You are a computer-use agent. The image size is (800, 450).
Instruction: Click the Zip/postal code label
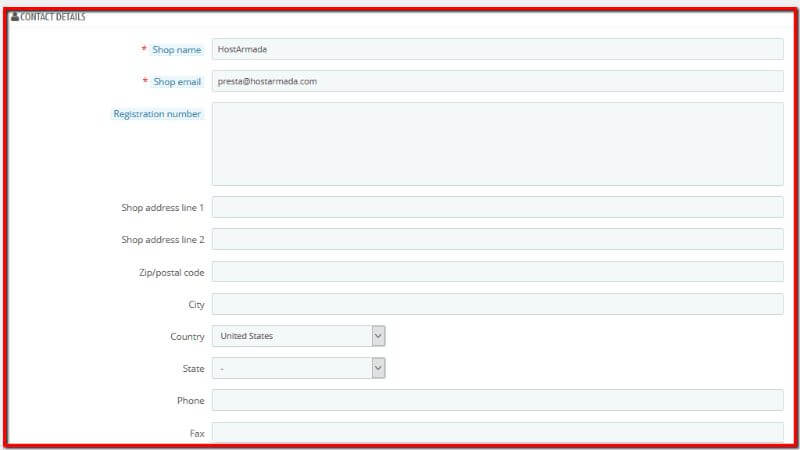click(x=171, y=273)
